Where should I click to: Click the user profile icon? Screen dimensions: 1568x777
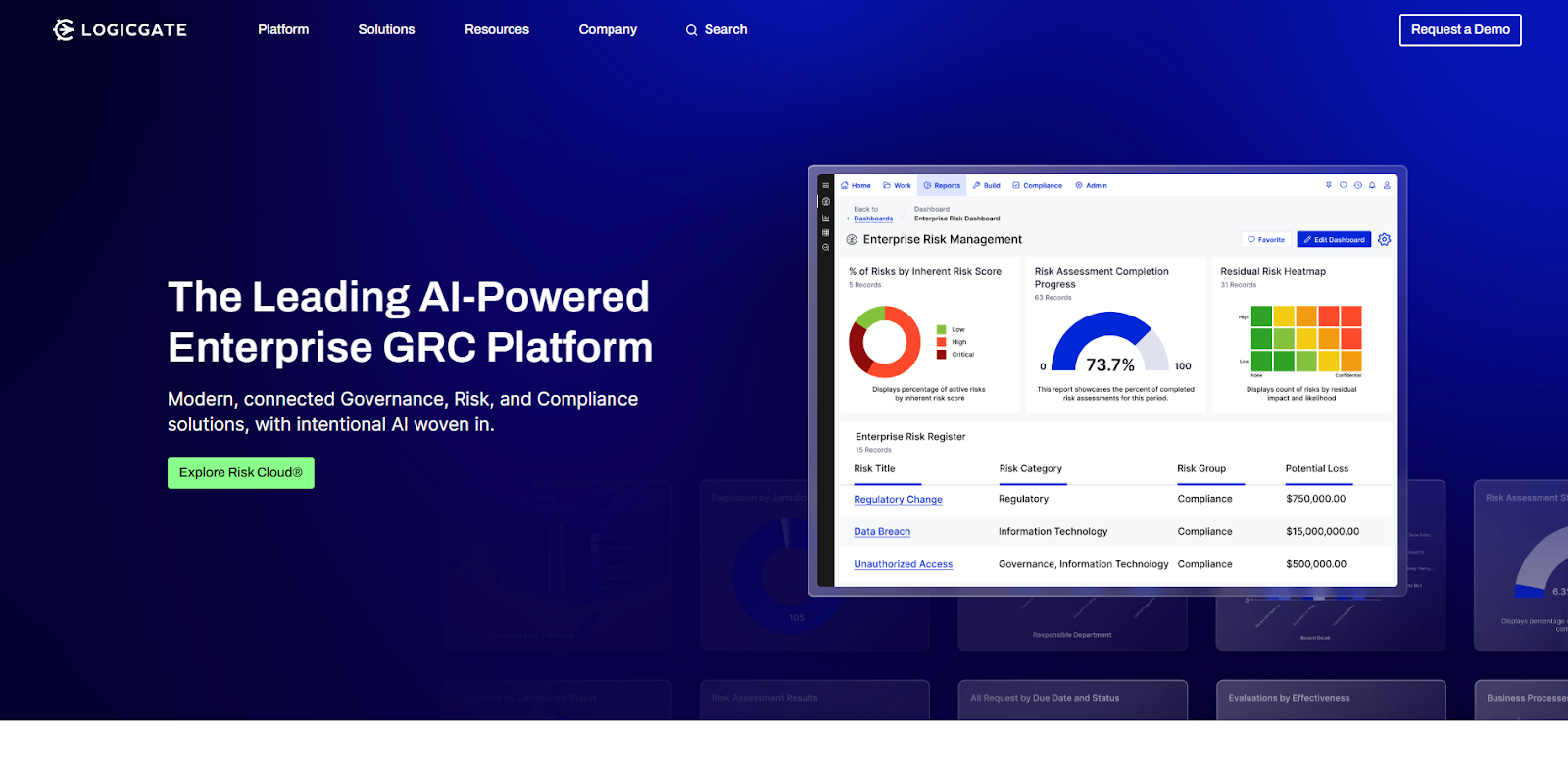pyautogui.click(x=1387, y=185)
